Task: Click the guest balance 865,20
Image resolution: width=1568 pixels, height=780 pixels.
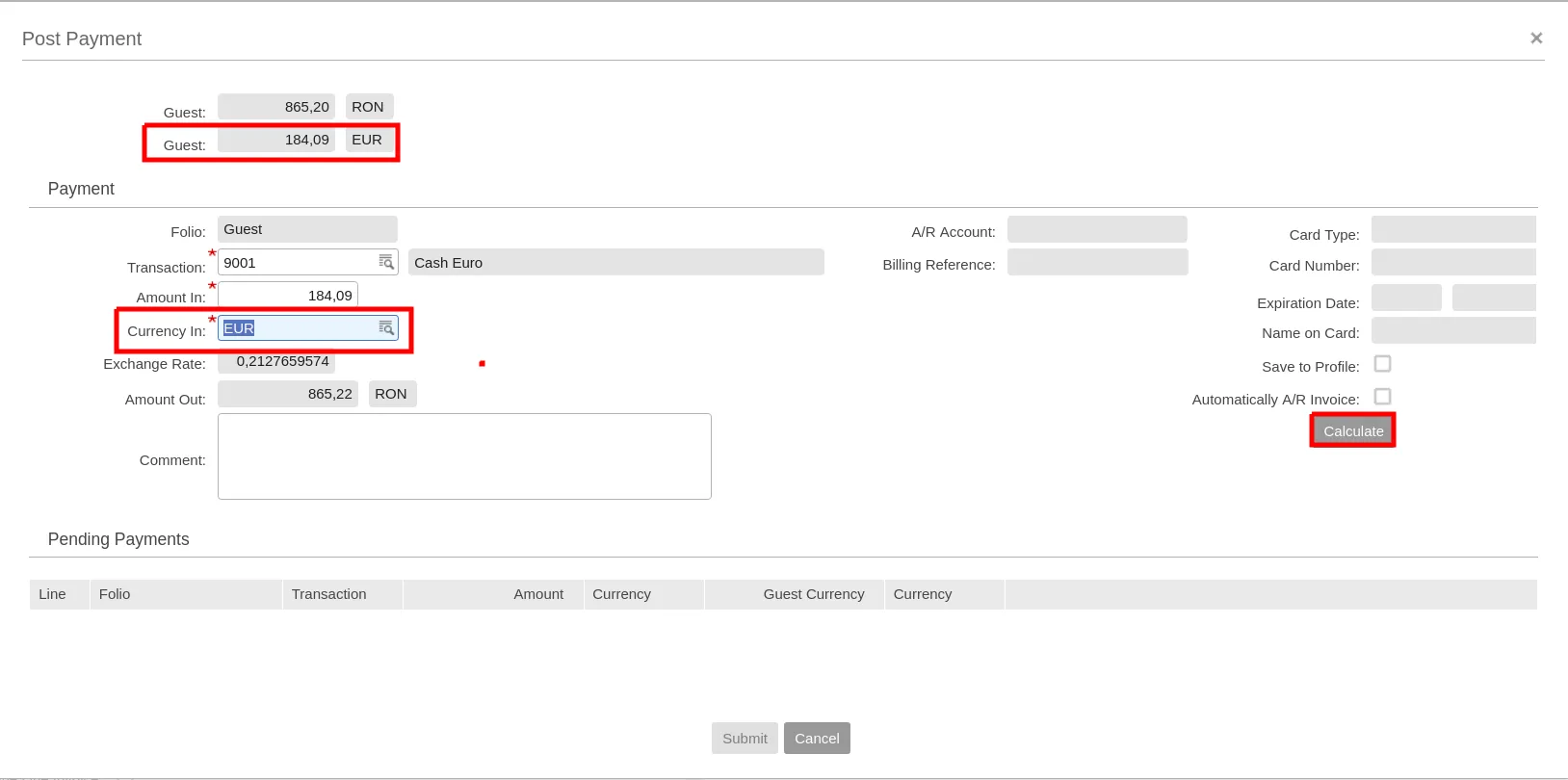Action: (x=276, y=107)
